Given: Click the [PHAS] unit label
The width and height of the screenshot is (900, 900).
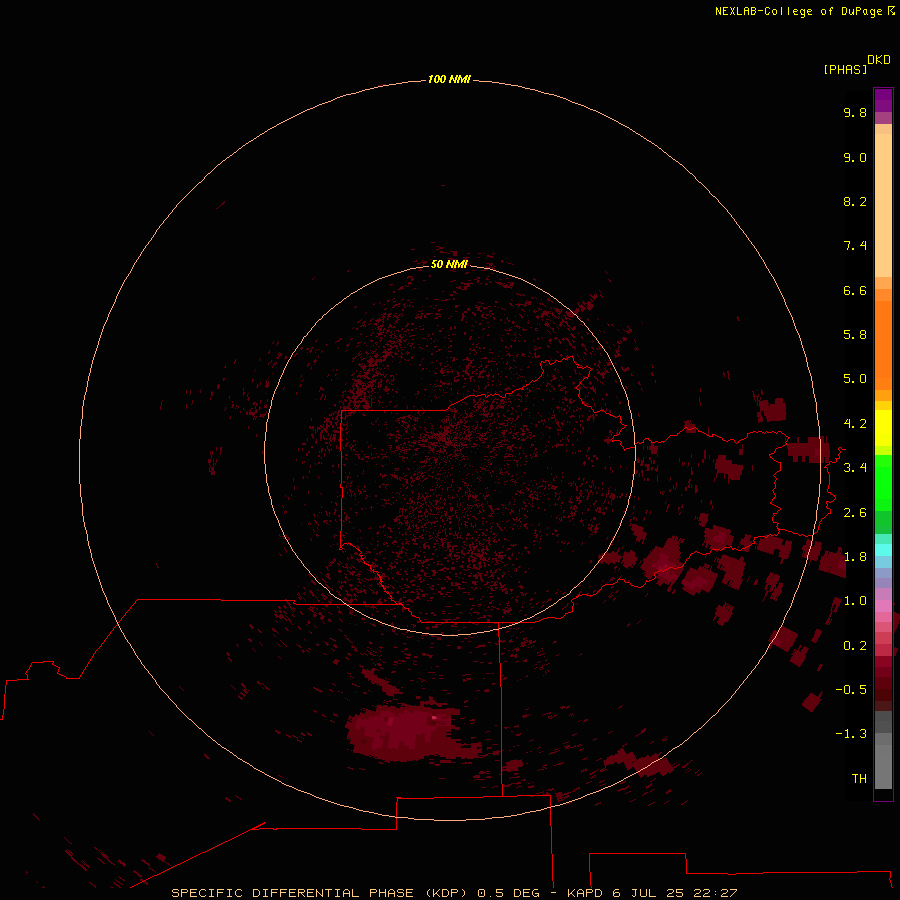Looking at the screenshot, I should point(845,69).
